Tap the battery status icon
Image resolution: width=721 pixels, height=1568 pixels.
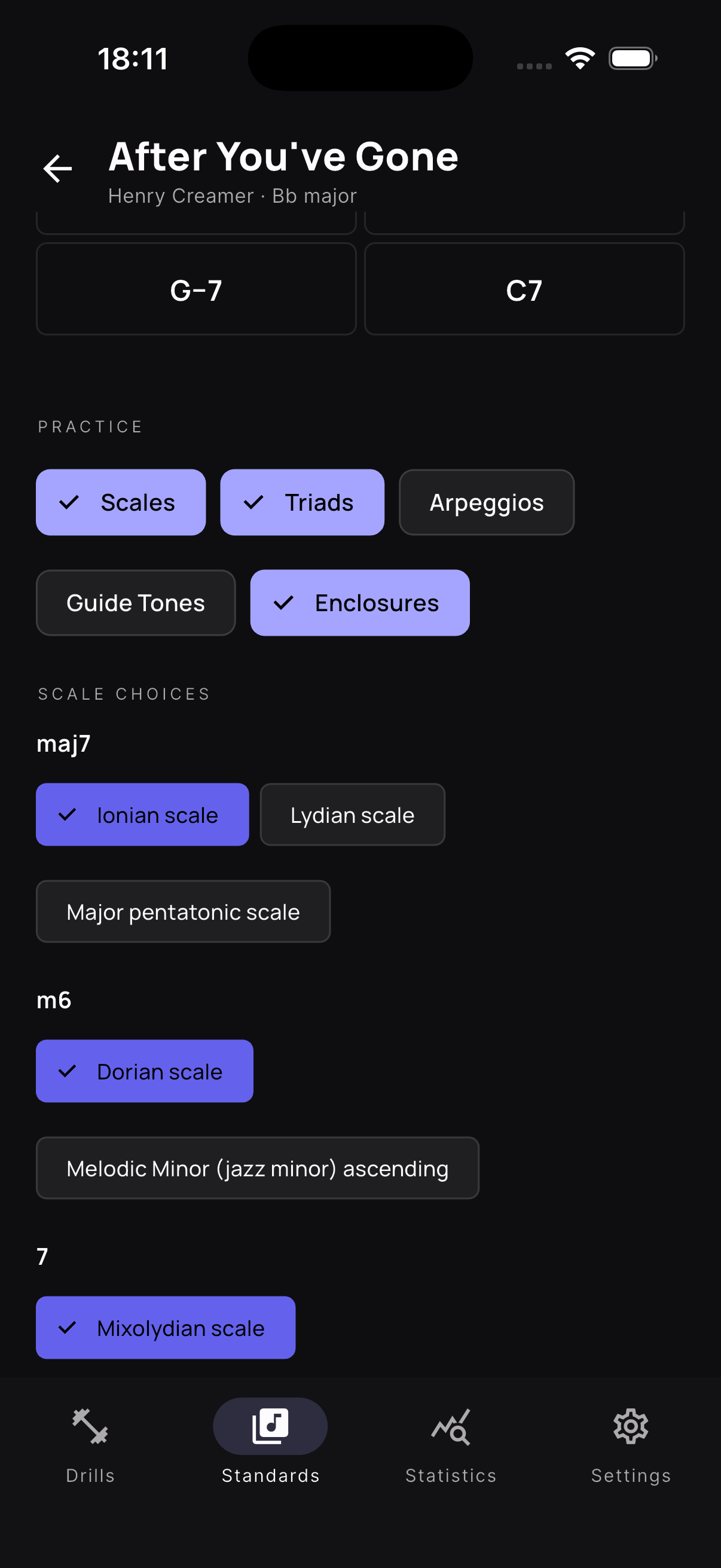[x=632, y=59]
